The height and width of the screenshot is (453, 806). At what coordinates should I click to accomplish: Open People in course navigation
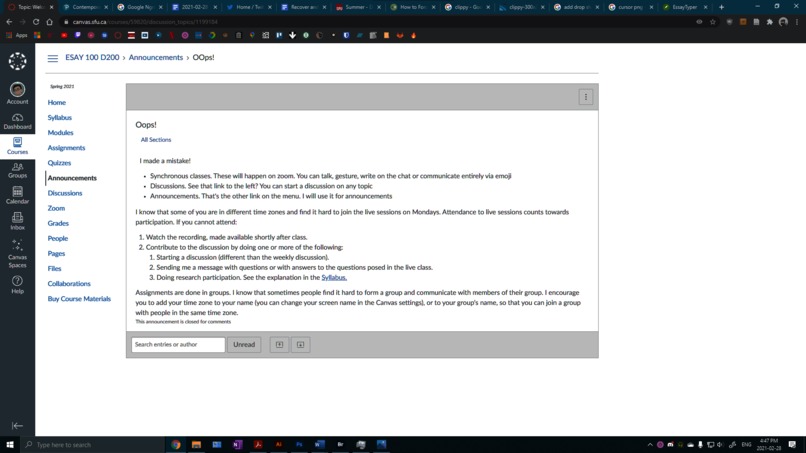pos(58,239)
